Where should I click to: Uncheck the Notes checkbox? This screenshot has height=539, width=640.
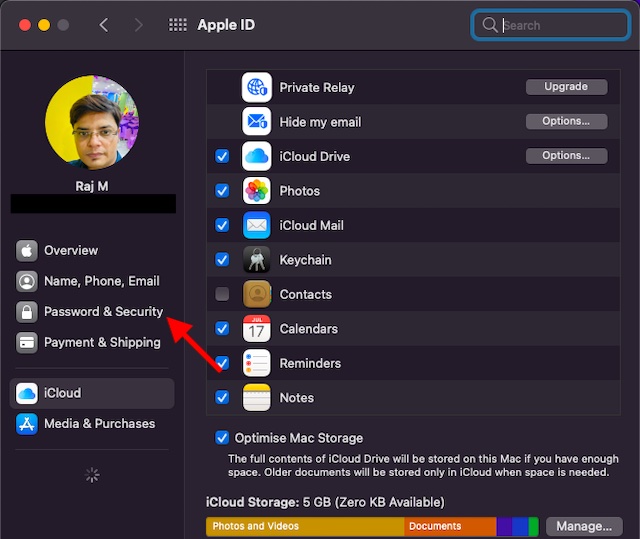coord(222,397)
